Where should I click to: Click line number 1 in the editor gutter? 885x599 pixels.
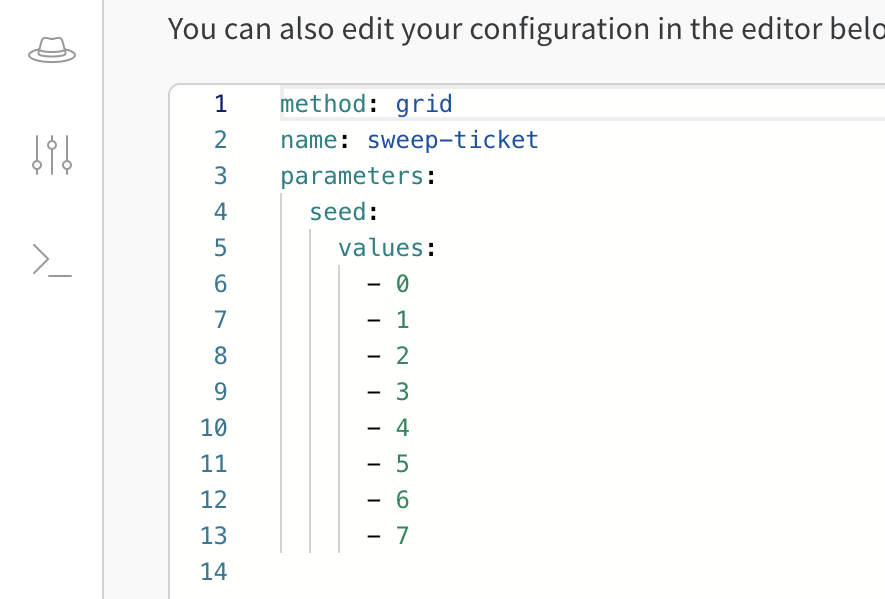coord(220,103)
